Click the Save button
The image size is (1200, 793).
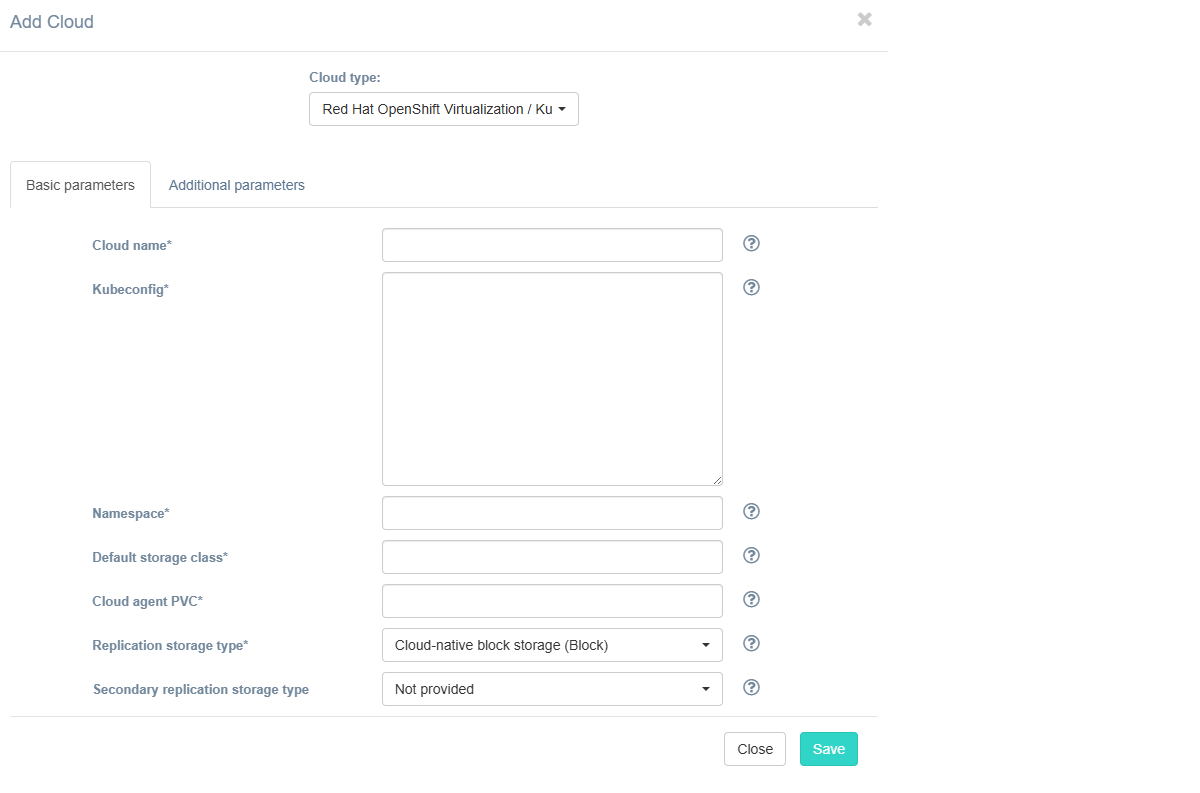click(829, 749)
